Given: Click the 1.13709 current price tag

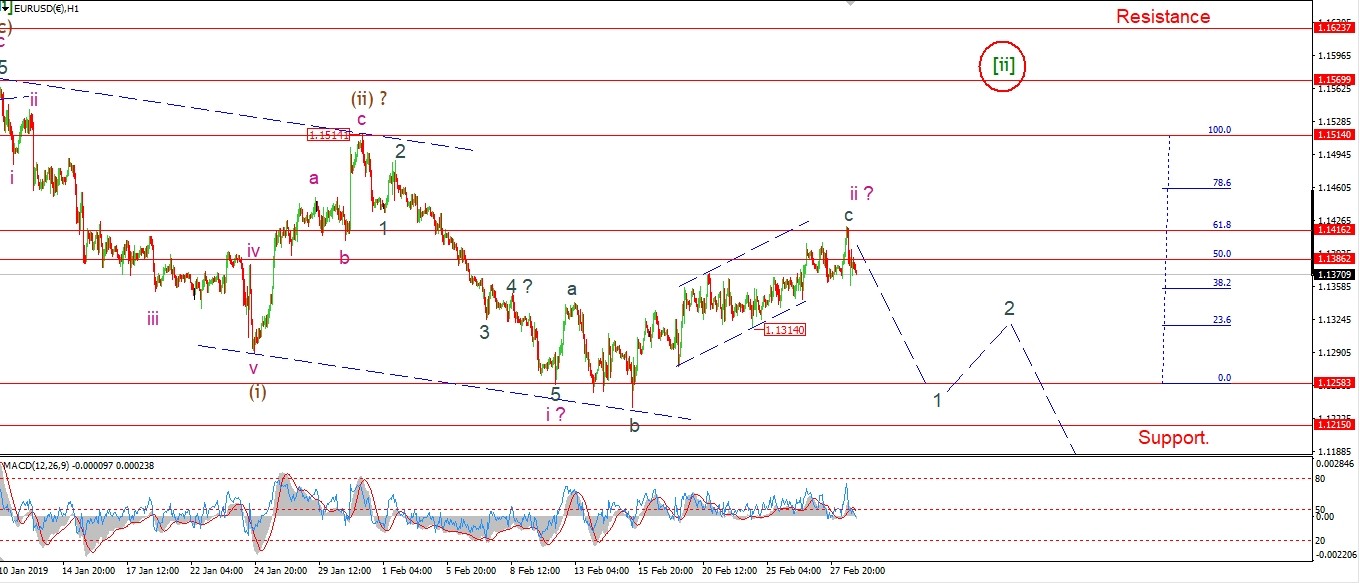Looking at the screenshot, I should pos(1335,274).
